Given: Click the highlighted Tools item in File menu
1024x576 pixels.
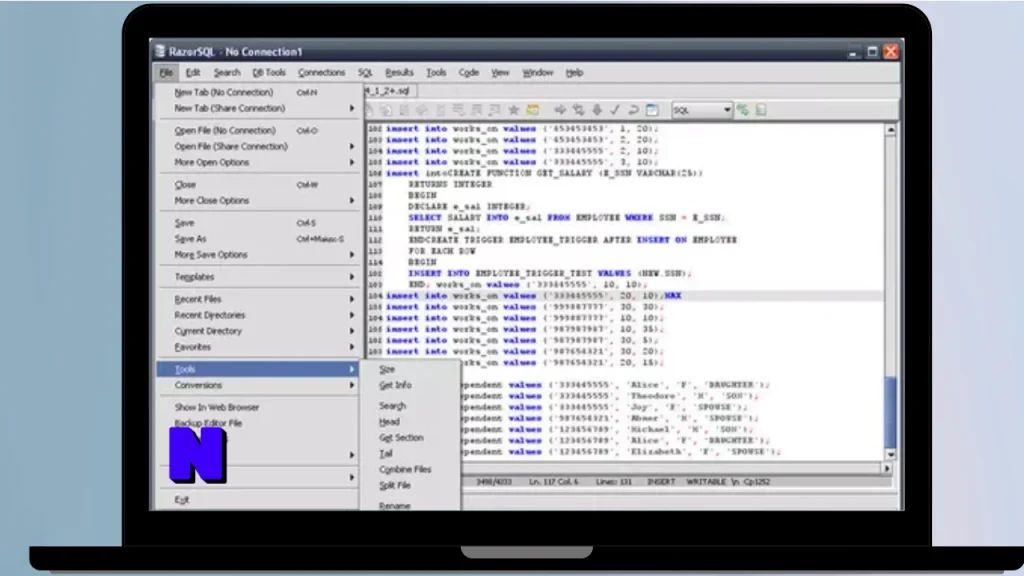Looking at the screenshot, I should pyautogui.click(x=258, y=369).
